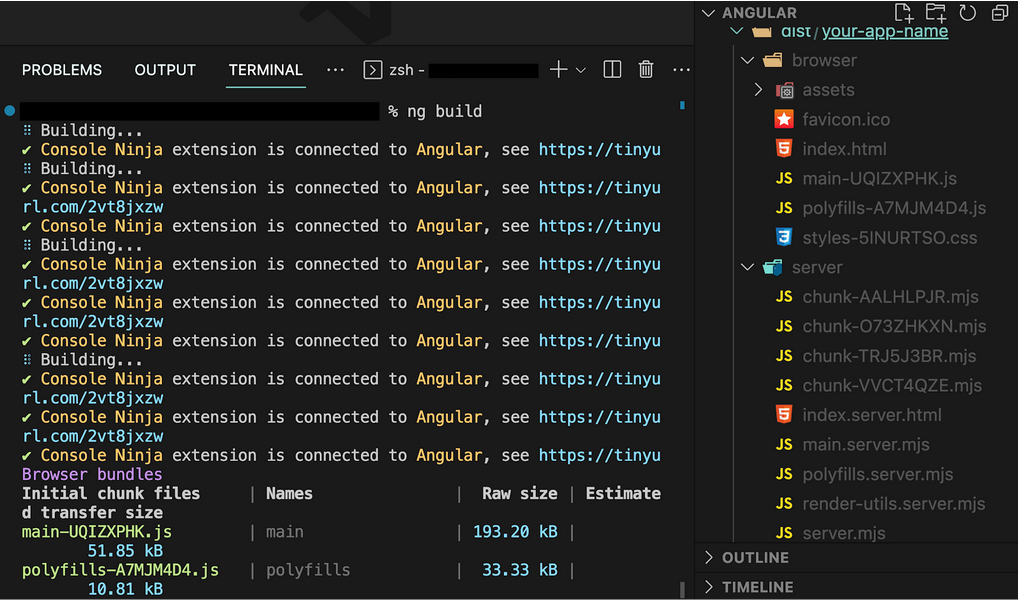Click main-UQIZXPHK.js in terminal bundle output
1018x600 pixels.
click(x=97, y=532)
